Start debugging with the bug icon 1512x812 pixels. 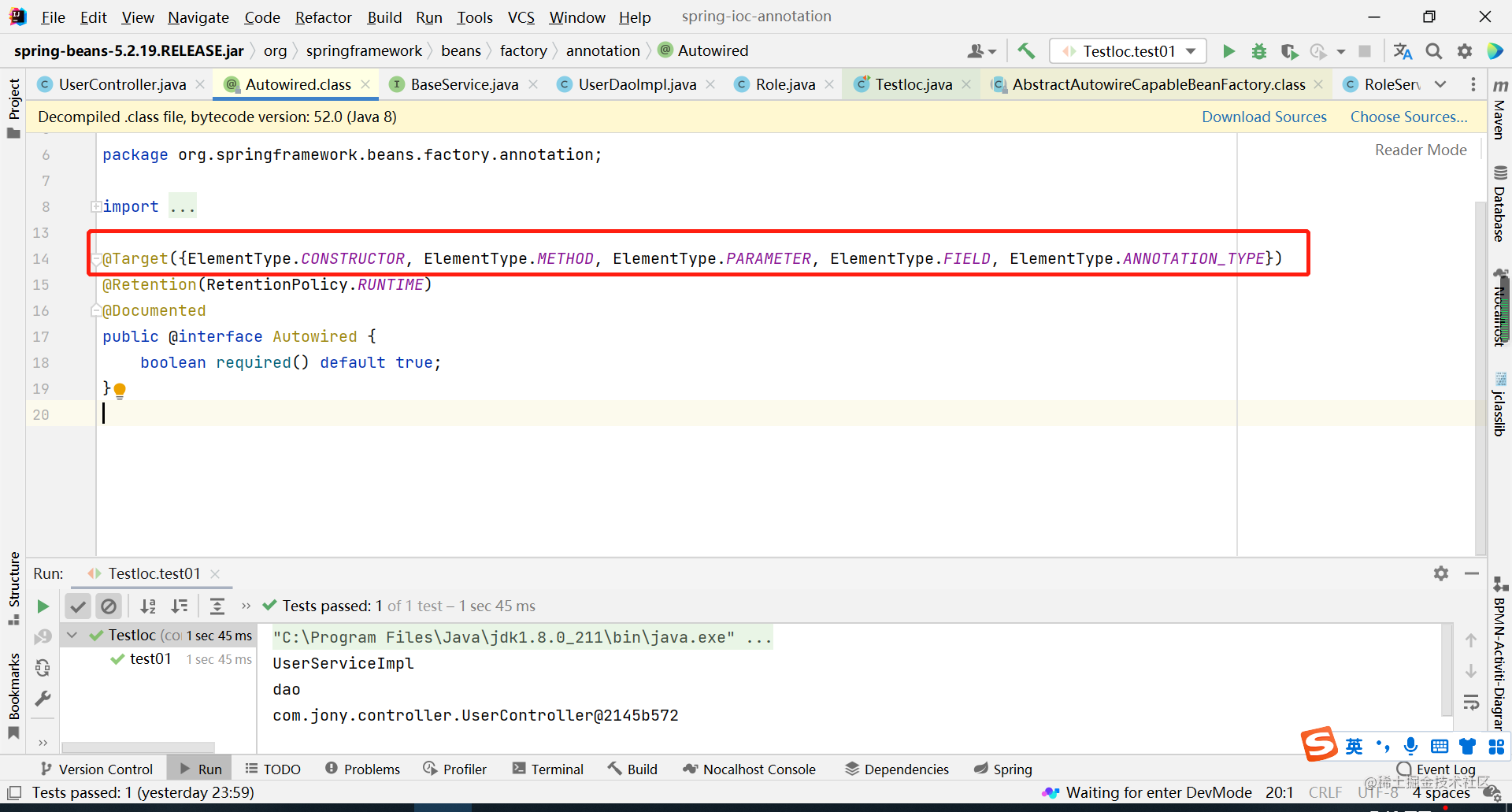tap(1259, 51)
